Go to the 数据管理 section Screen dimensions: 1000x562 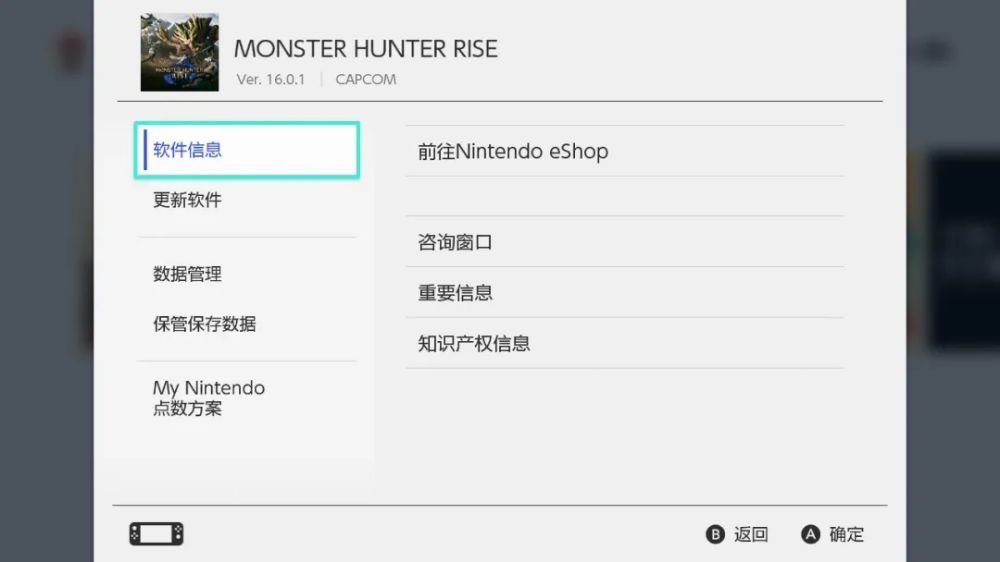coord(188,274)
